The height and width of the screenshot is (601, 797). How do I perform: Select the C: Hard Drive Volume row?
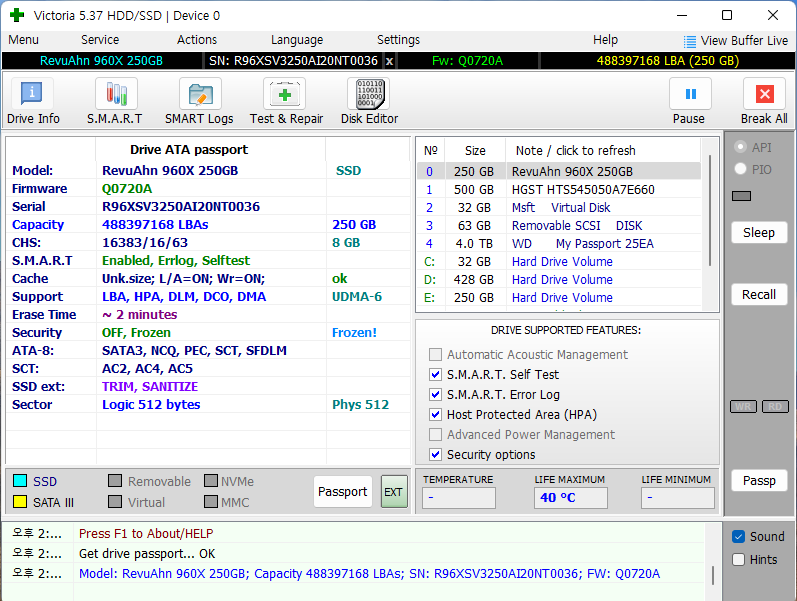[x=559, y=261]
